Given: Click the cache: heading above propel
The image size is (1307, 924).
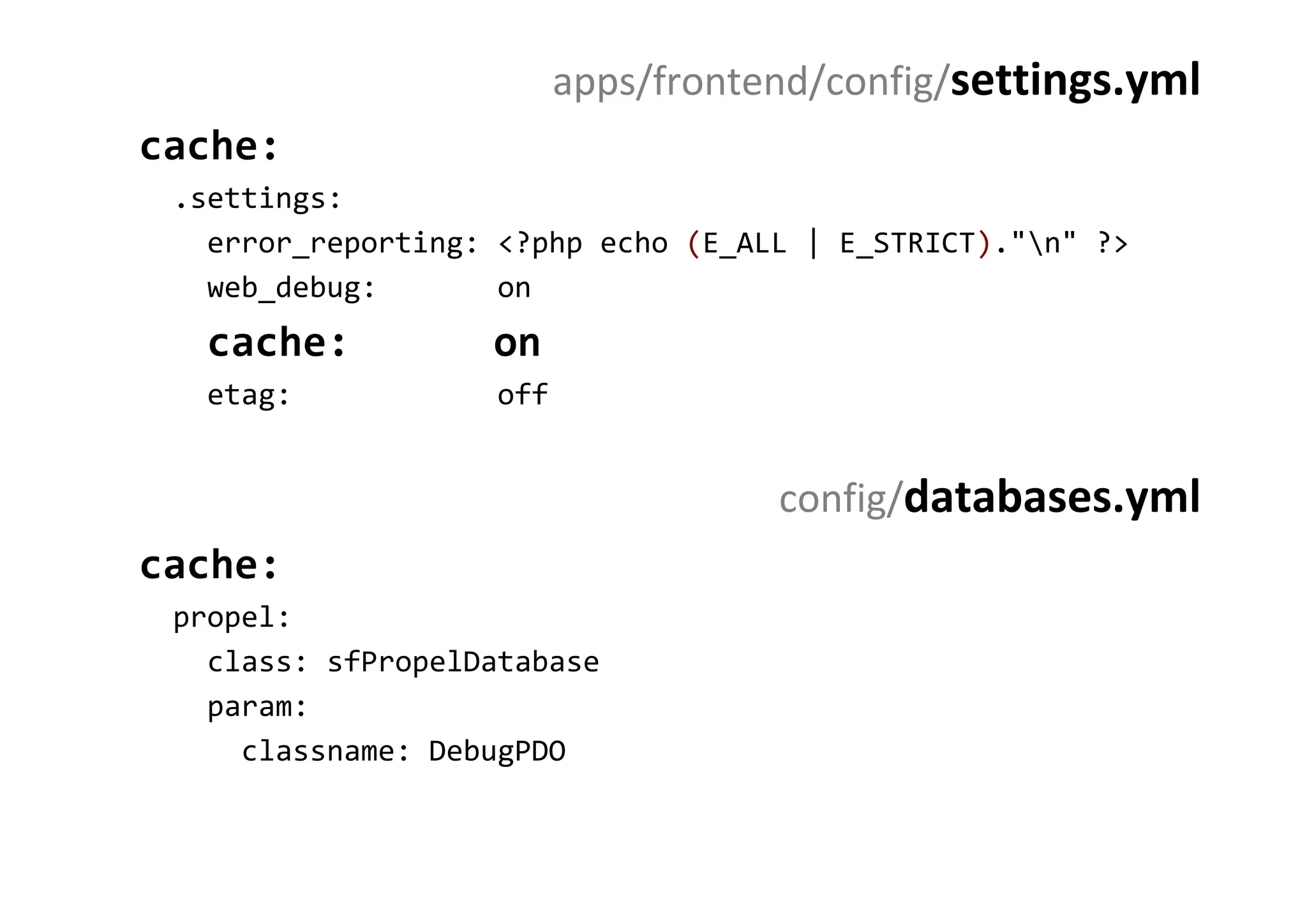Looking at the screenshot, I should click(209, 565).
